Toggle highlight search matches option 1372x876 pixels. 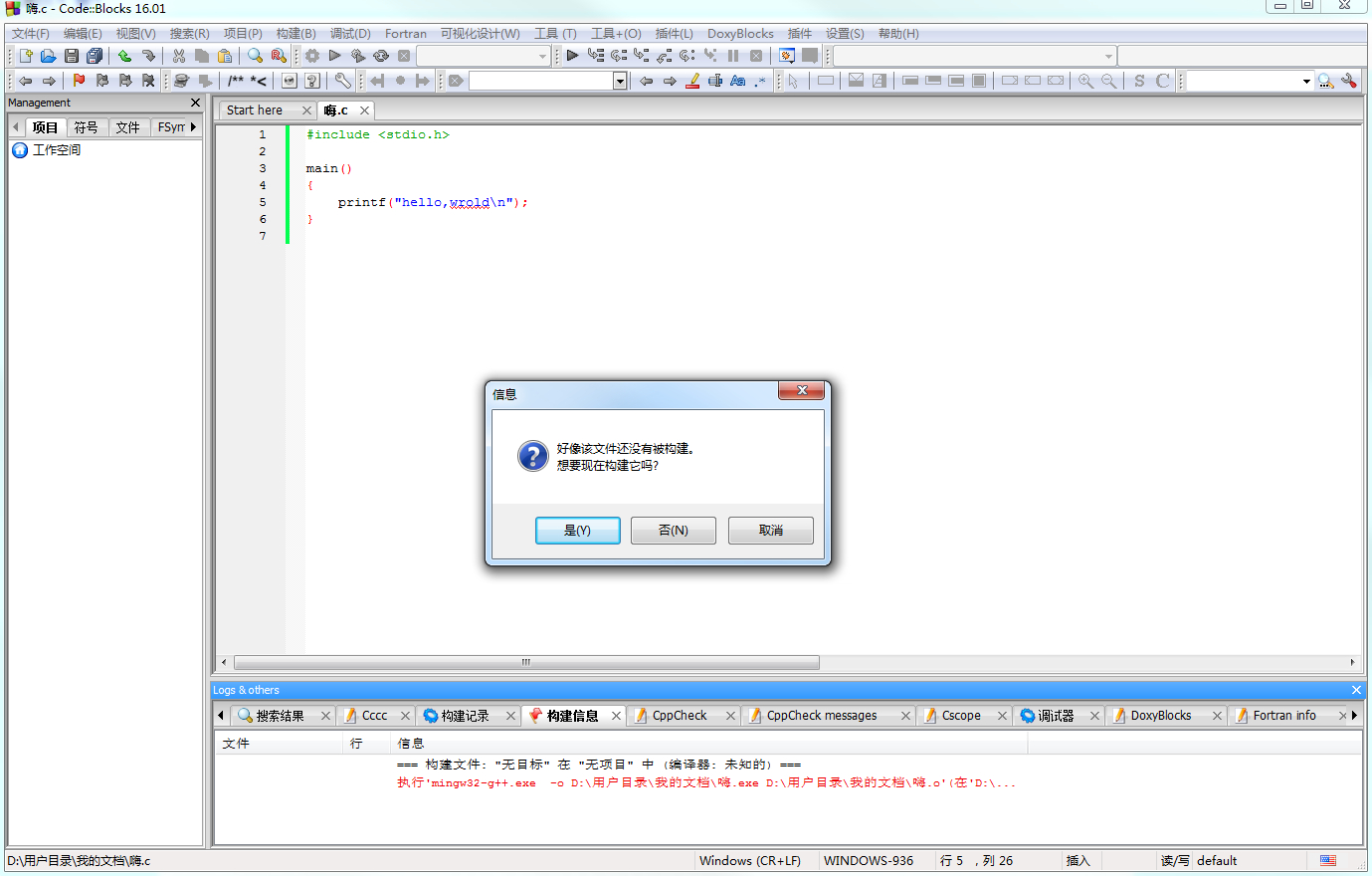tap(692, 81)
